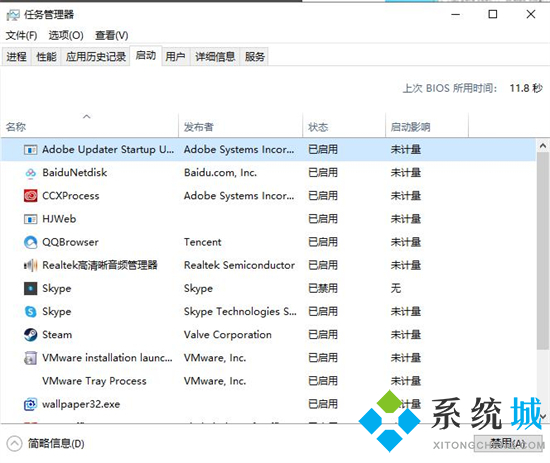This screenshot has height=463, width=550.
Task: Select the 启动 tab
Action: [146, 55]
